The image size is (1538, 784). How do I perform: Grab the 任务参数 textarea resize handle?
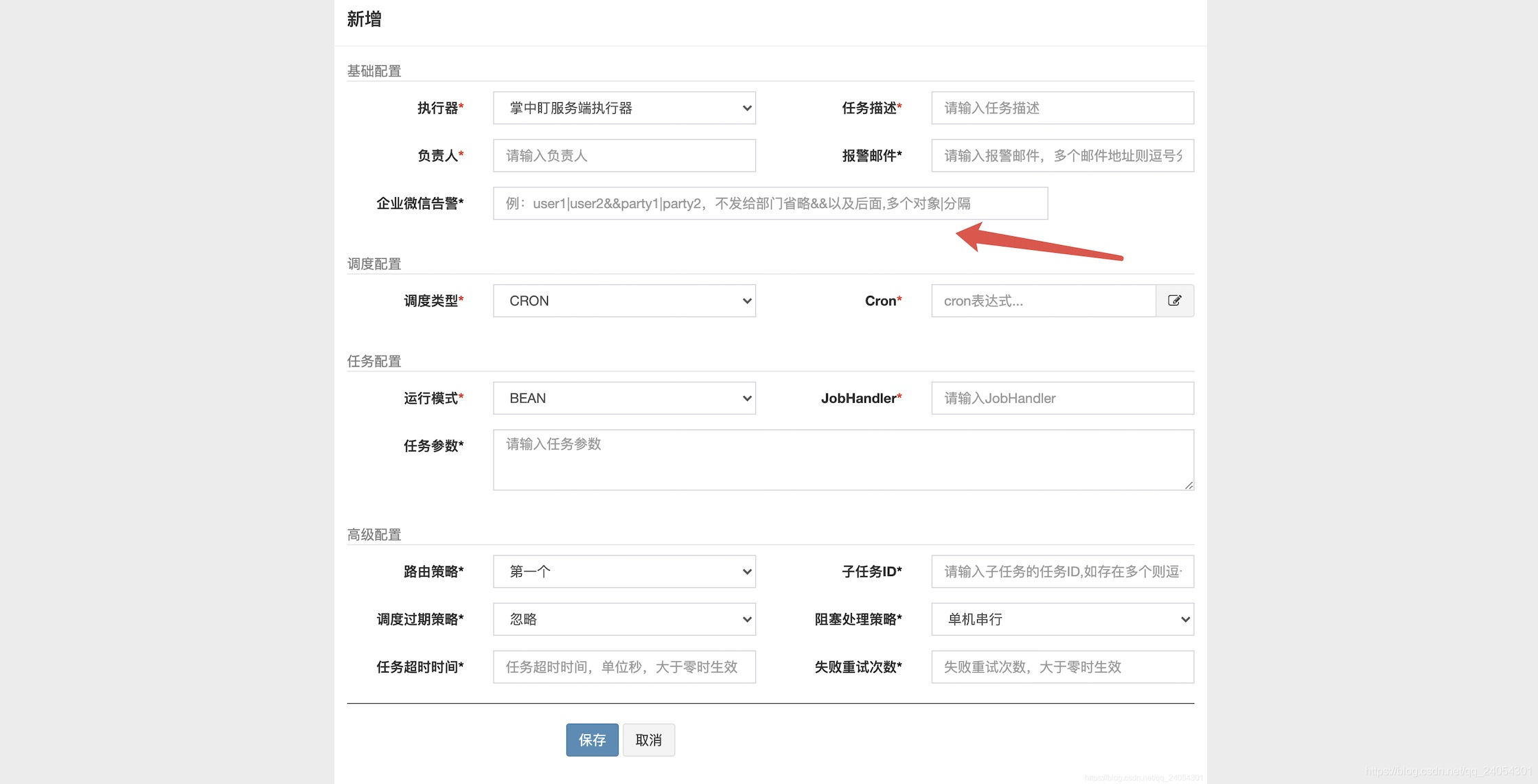pos(1189,485)
